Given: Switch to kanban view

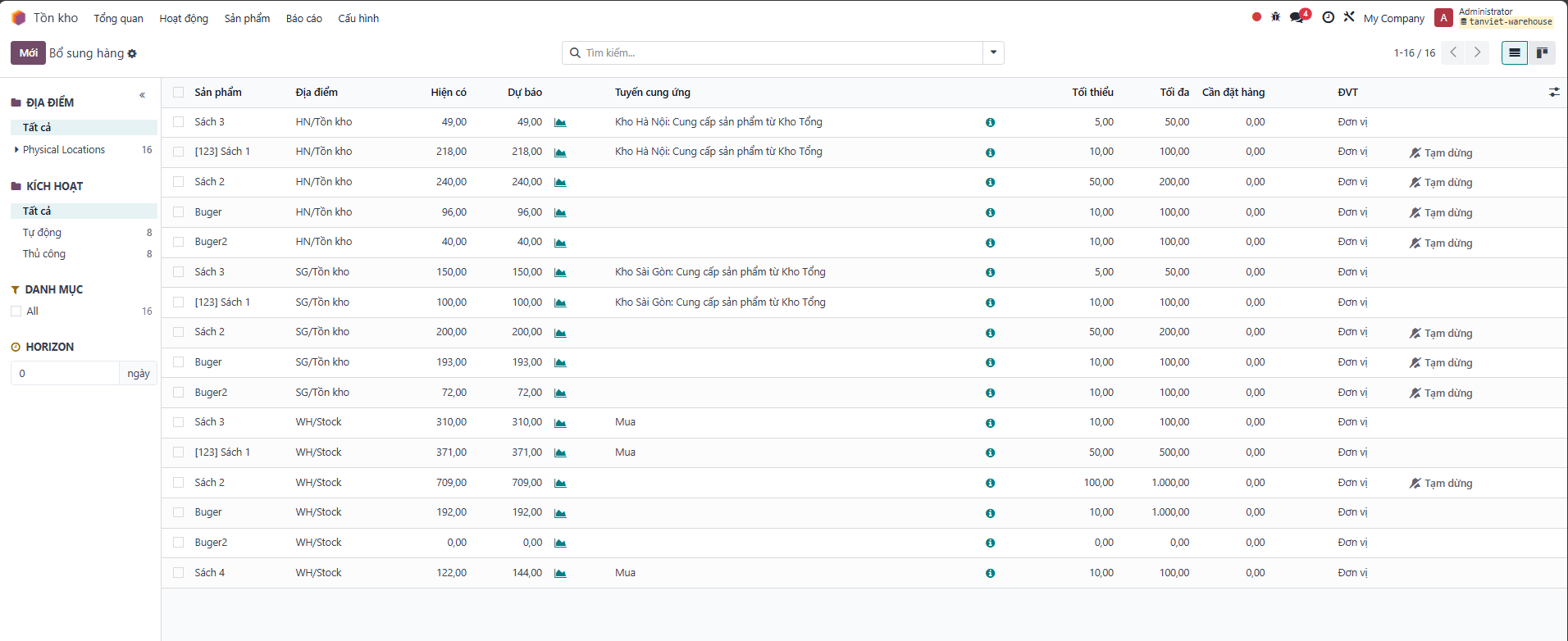Looking at the screenshot, I should coord(1542,52).
